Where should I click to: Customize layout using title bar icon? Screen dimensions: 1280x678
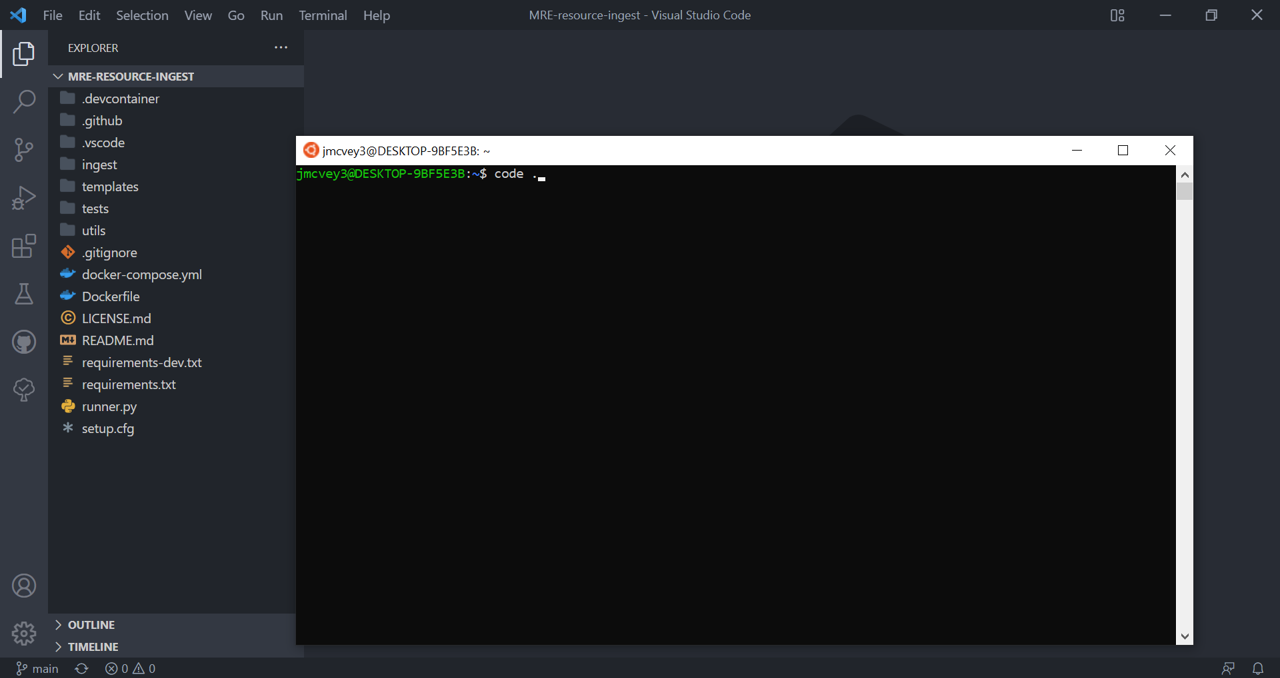1117,15
